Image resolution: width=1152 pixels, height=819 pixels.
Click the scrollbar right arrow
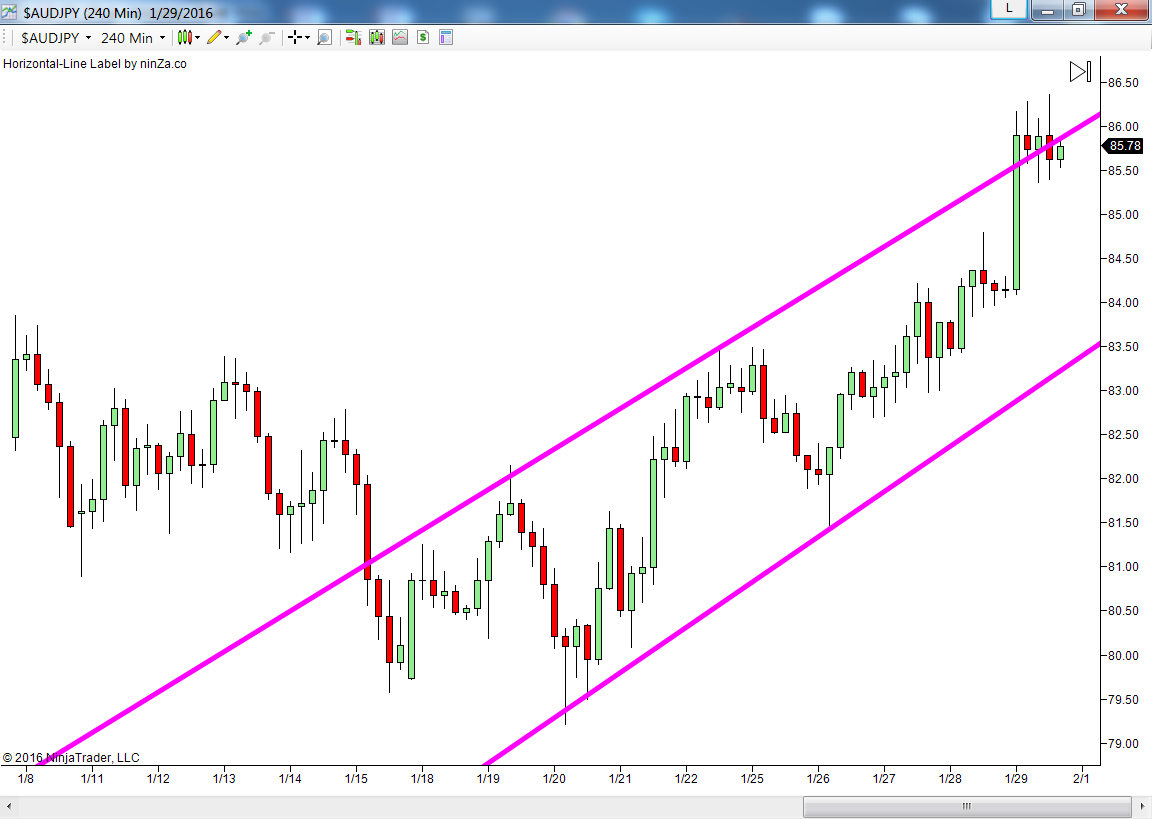tap(1142, 807)
